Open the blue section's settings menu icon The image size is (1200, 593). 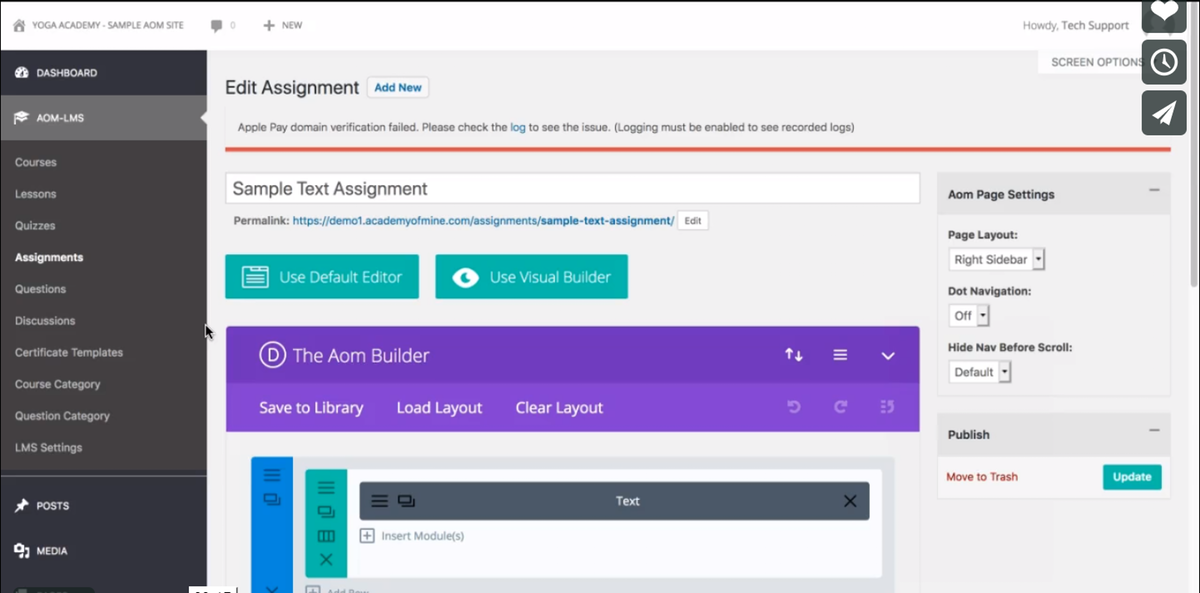click(272, 476)
